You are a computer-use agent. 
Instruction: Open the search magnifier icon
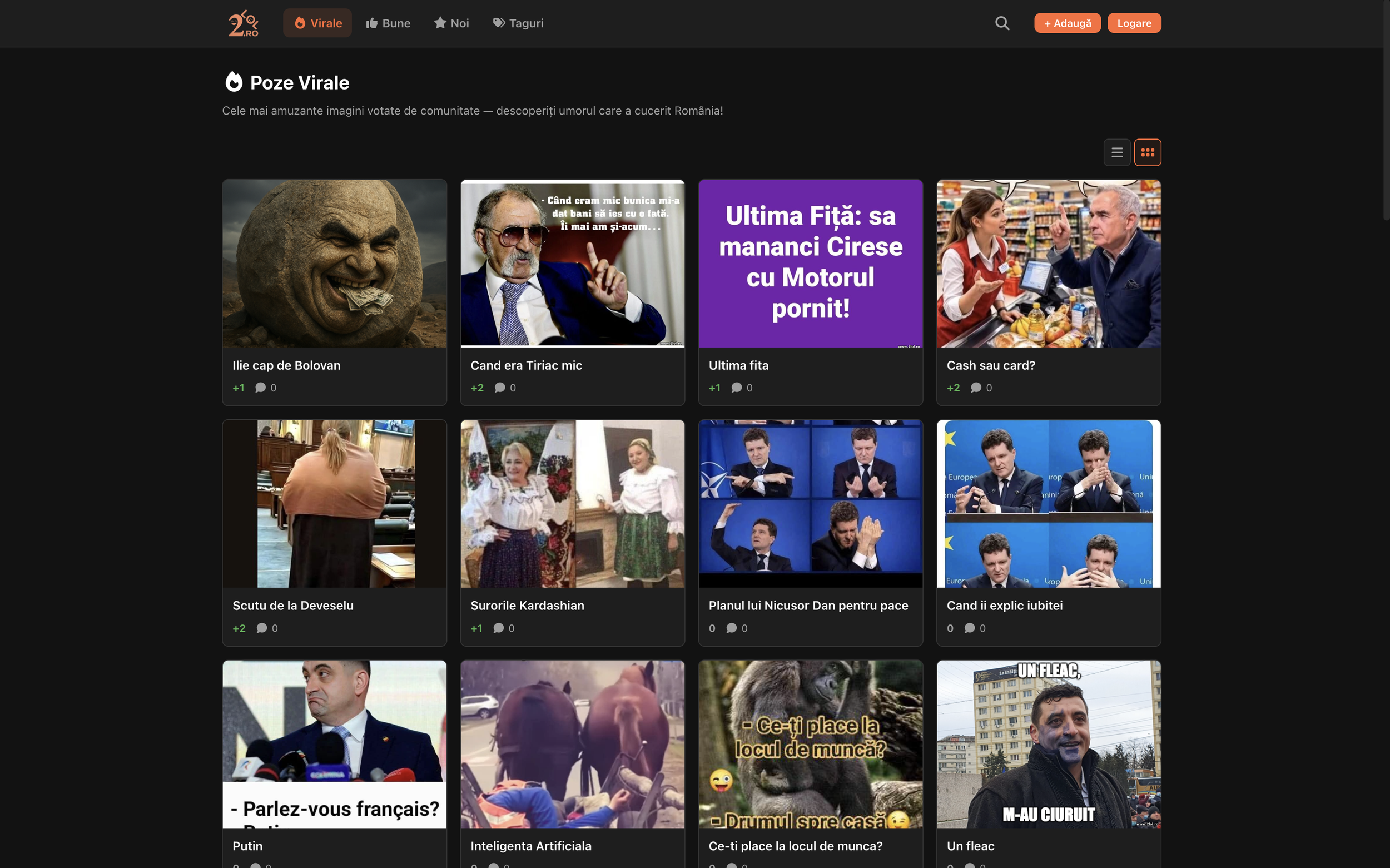[x=1002, y=23]
